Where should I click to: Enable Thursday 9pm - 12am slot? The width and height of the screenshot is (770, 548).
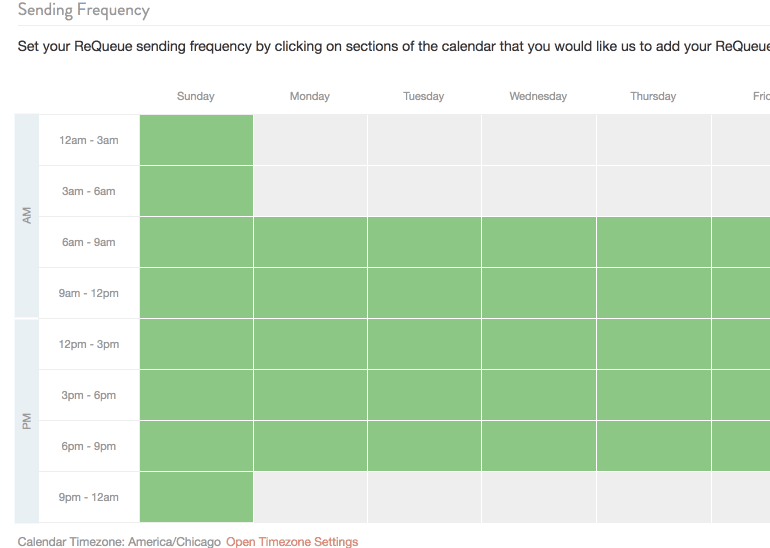(x=653, y=497)
